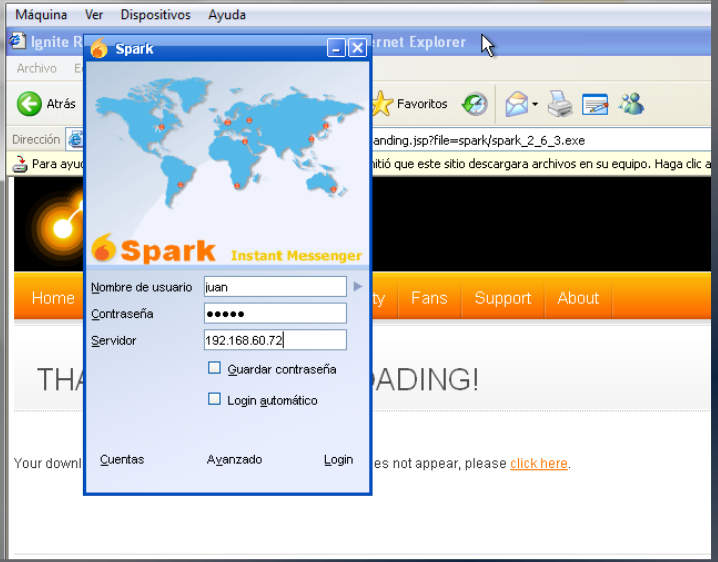Open the Ayuda menu
This screenshot has height=562, width=718.
click(227, 15)
